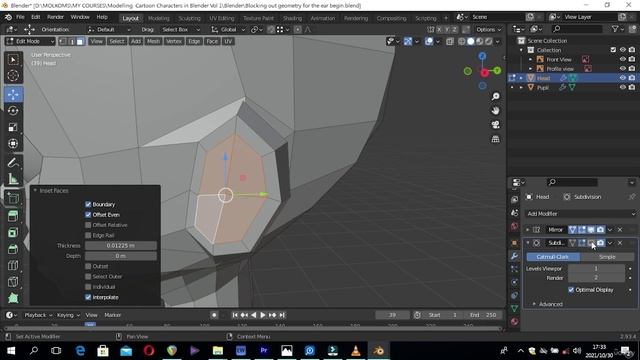Switch to face select mode
This screenshot has height=360, width=640.
[80, 41]
